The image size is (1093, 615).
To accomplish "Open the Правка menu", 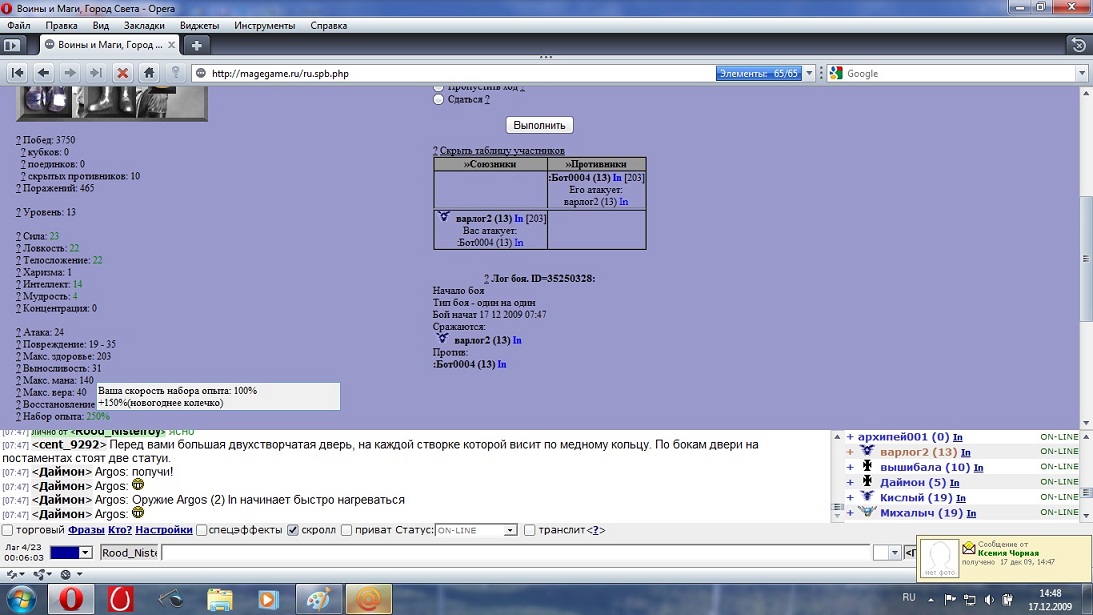I will pyautogui.click(x=61, y=25).
